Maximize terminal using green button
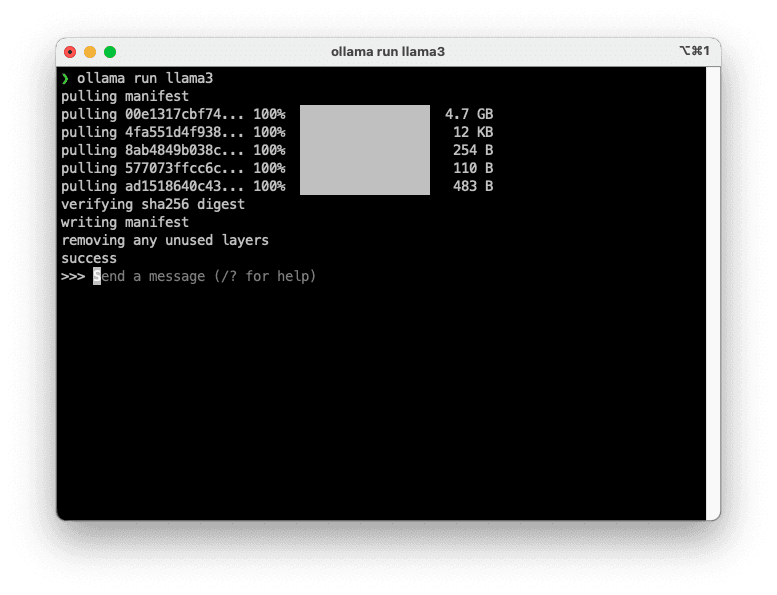 pyautogui.click(x=110, y=52)
